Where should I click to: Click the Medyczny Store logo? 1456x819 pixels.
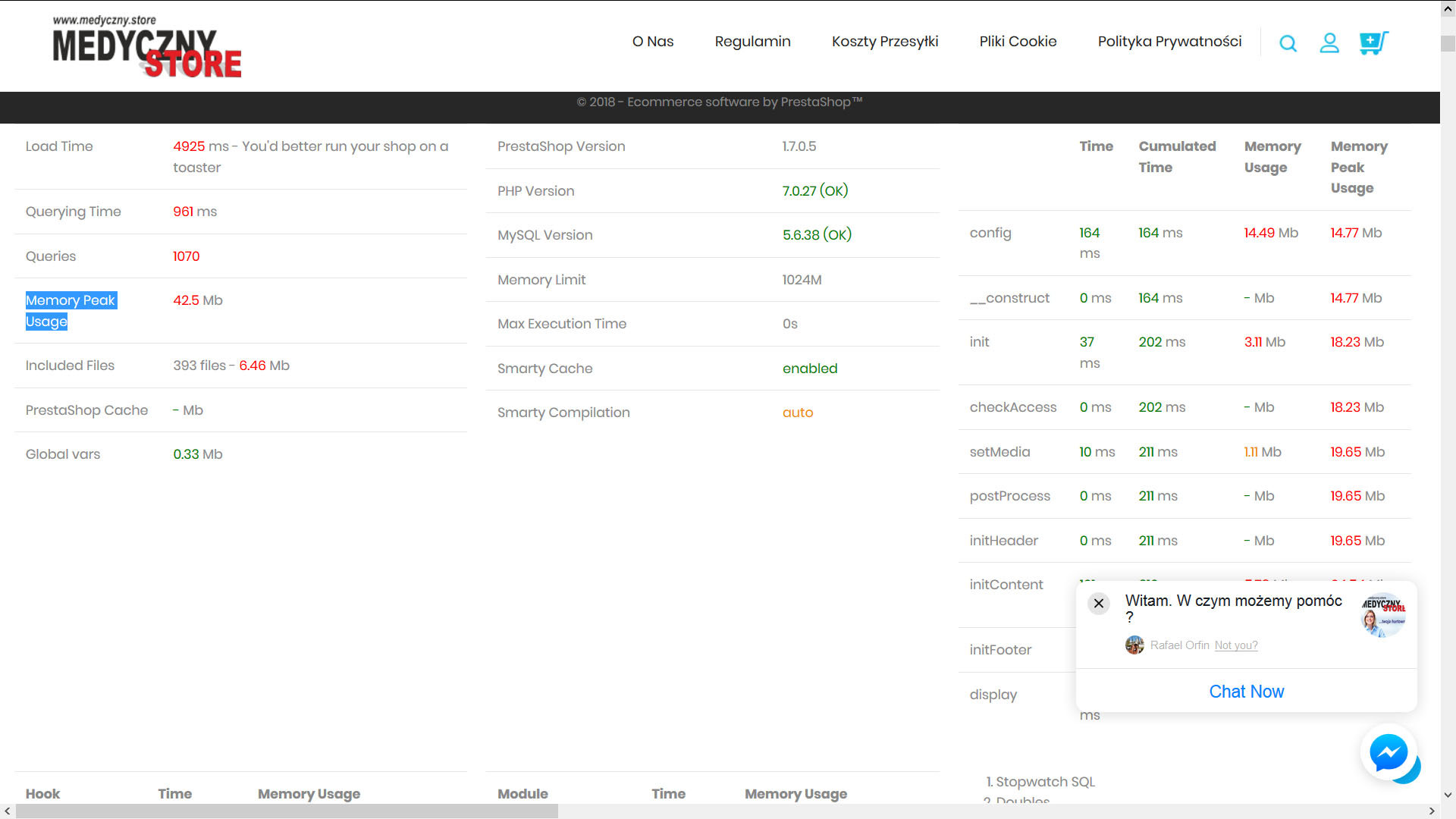point(147,47)
